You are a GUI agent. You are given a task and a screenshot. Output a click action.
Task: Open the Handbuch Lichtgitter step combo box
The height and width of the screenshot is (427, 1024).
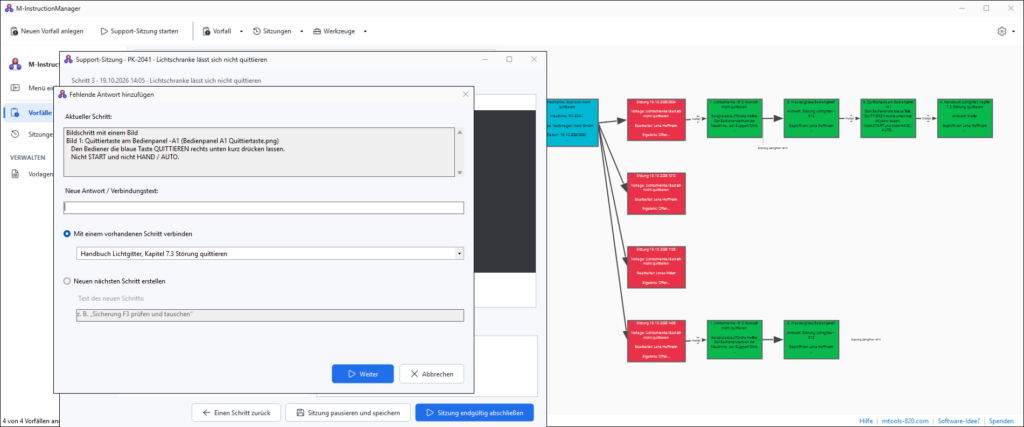click(x=270, y=253)
